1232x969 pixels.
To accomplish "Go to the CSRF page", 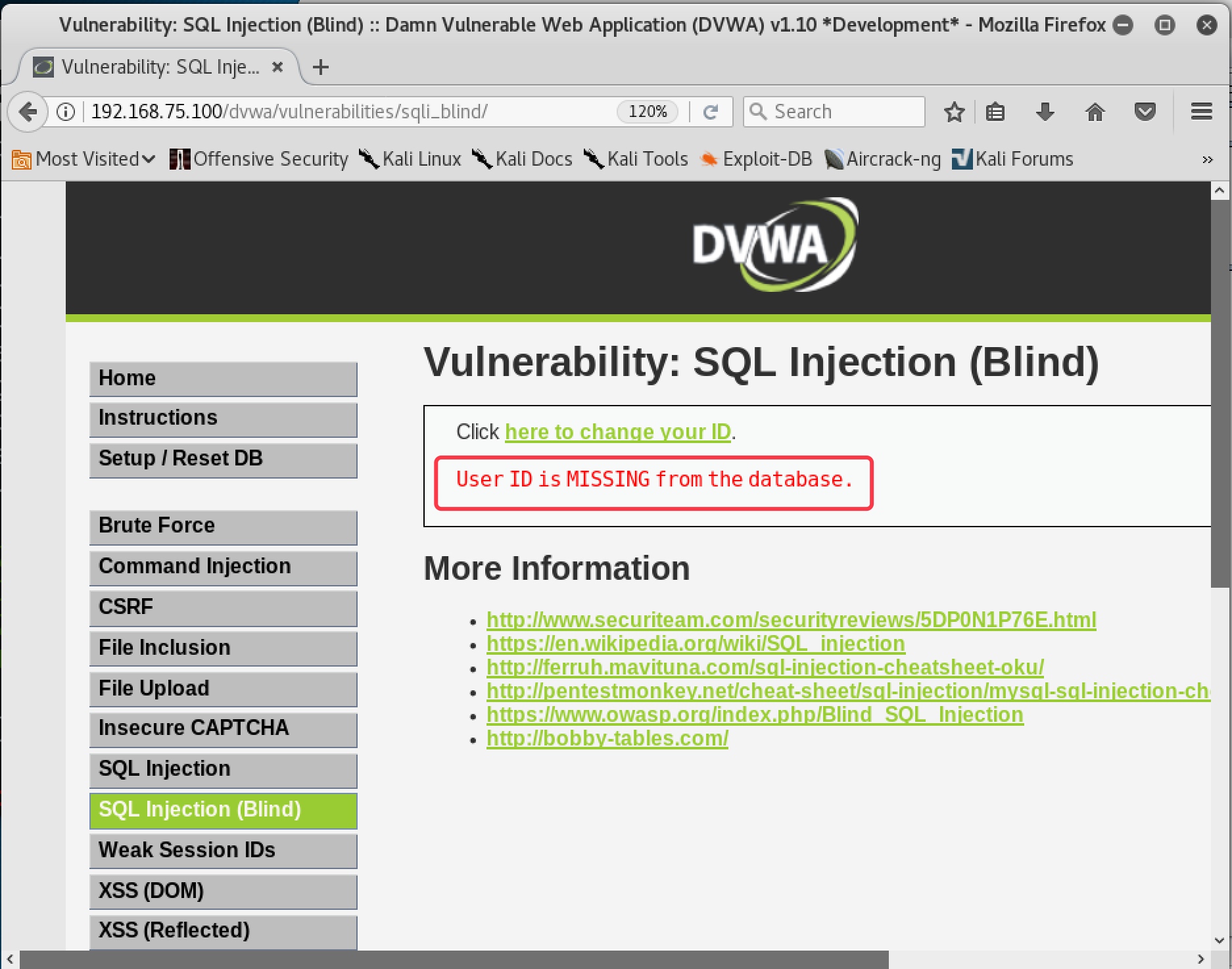I will (x=224, y=607).
